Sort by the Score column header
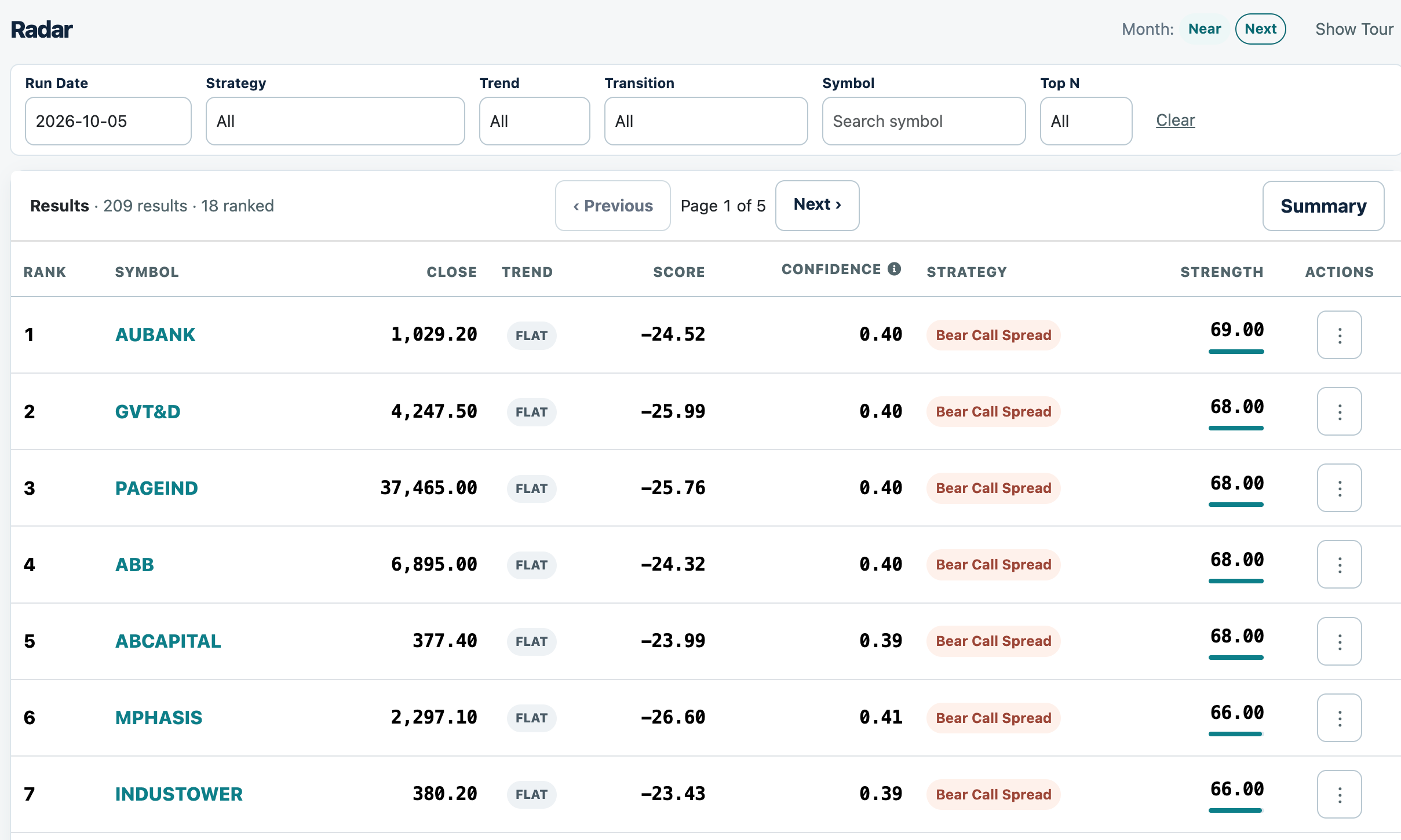Screen dimensions: 1401x840 678,272
